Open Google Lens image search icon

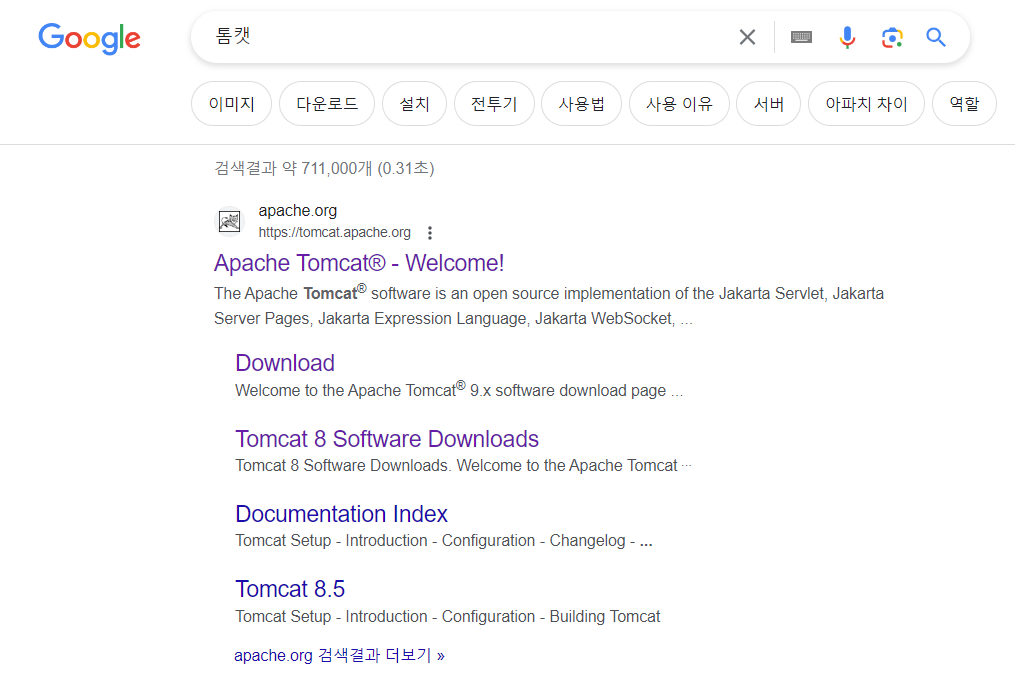pyautogui.click(x=892, y=38)
